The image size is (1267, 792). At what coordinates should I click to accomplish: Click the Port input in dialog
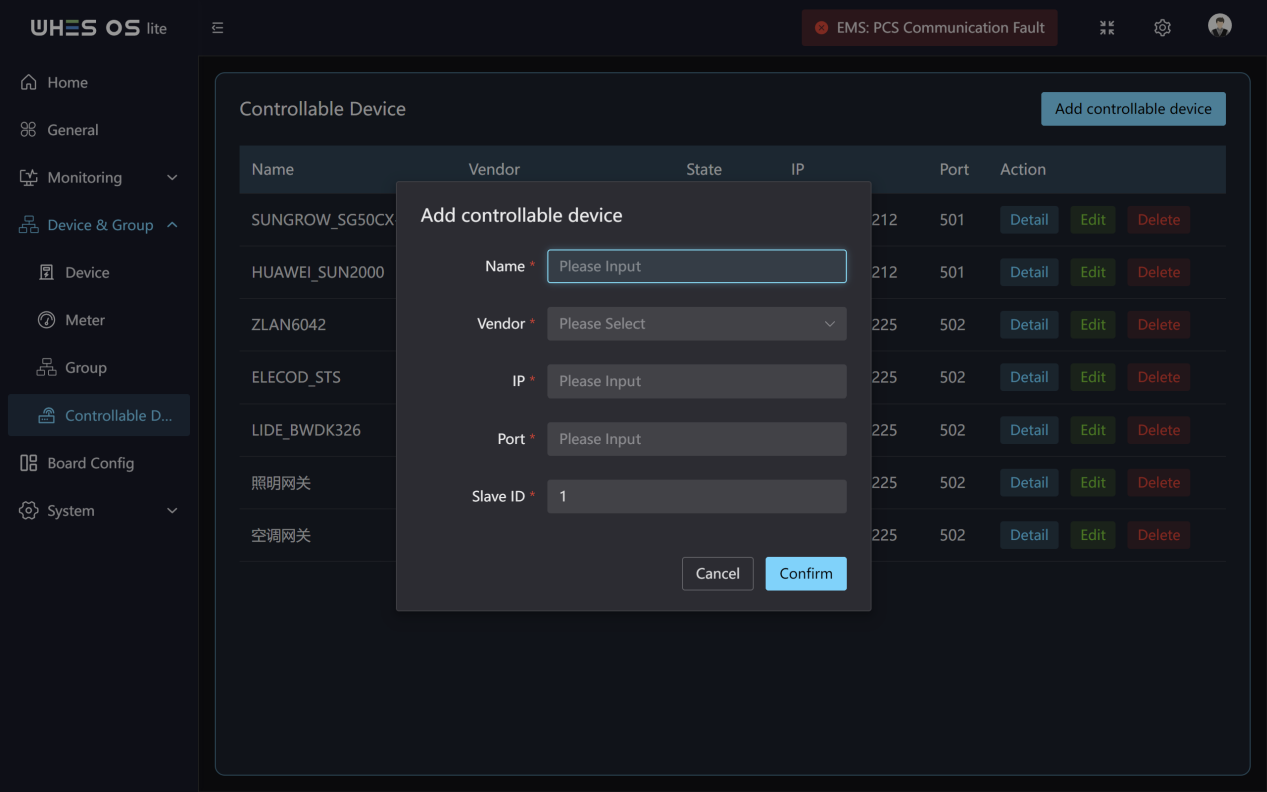[697, 439]
